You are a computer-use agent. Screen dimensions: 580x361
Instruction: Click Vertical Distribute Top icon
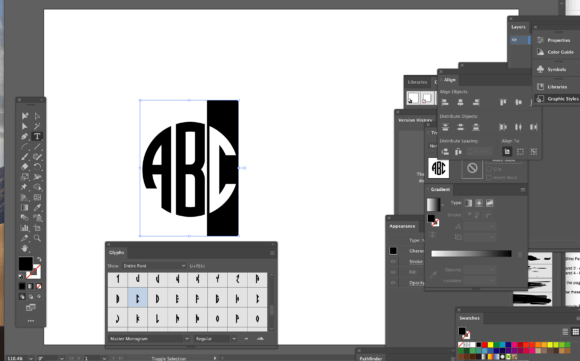point(445,127)
